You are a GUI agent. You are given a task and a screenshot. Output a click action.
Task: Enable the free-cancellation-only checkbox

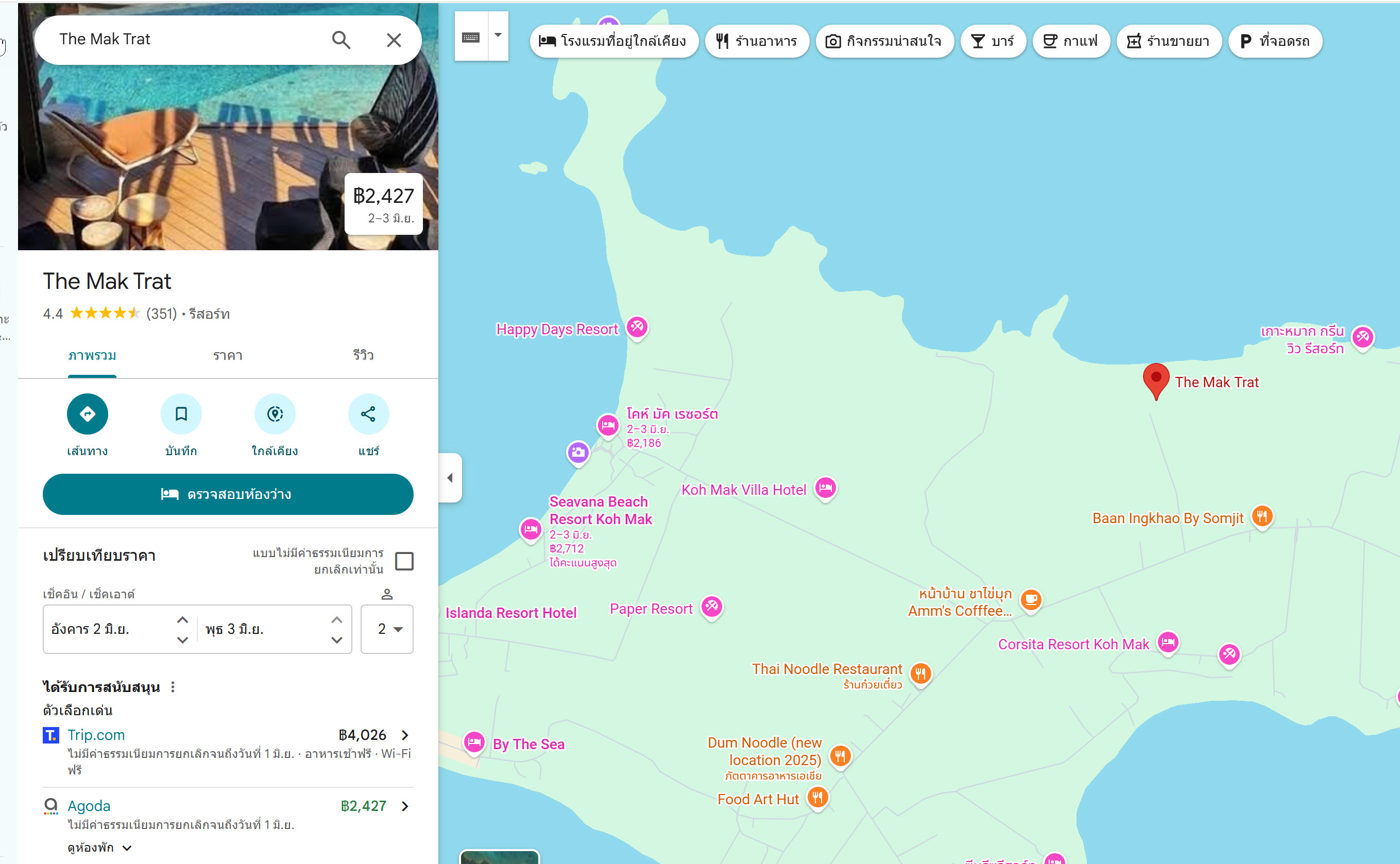coord(405,561)
